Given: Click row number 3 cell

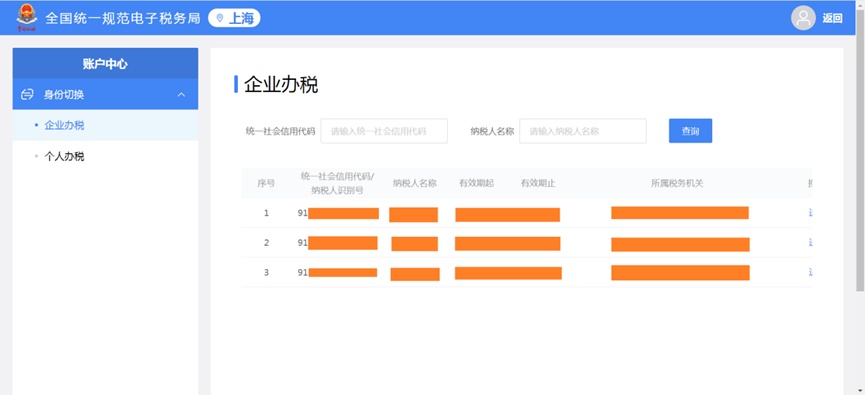Looking at the screenshot, I should (266, 272).
